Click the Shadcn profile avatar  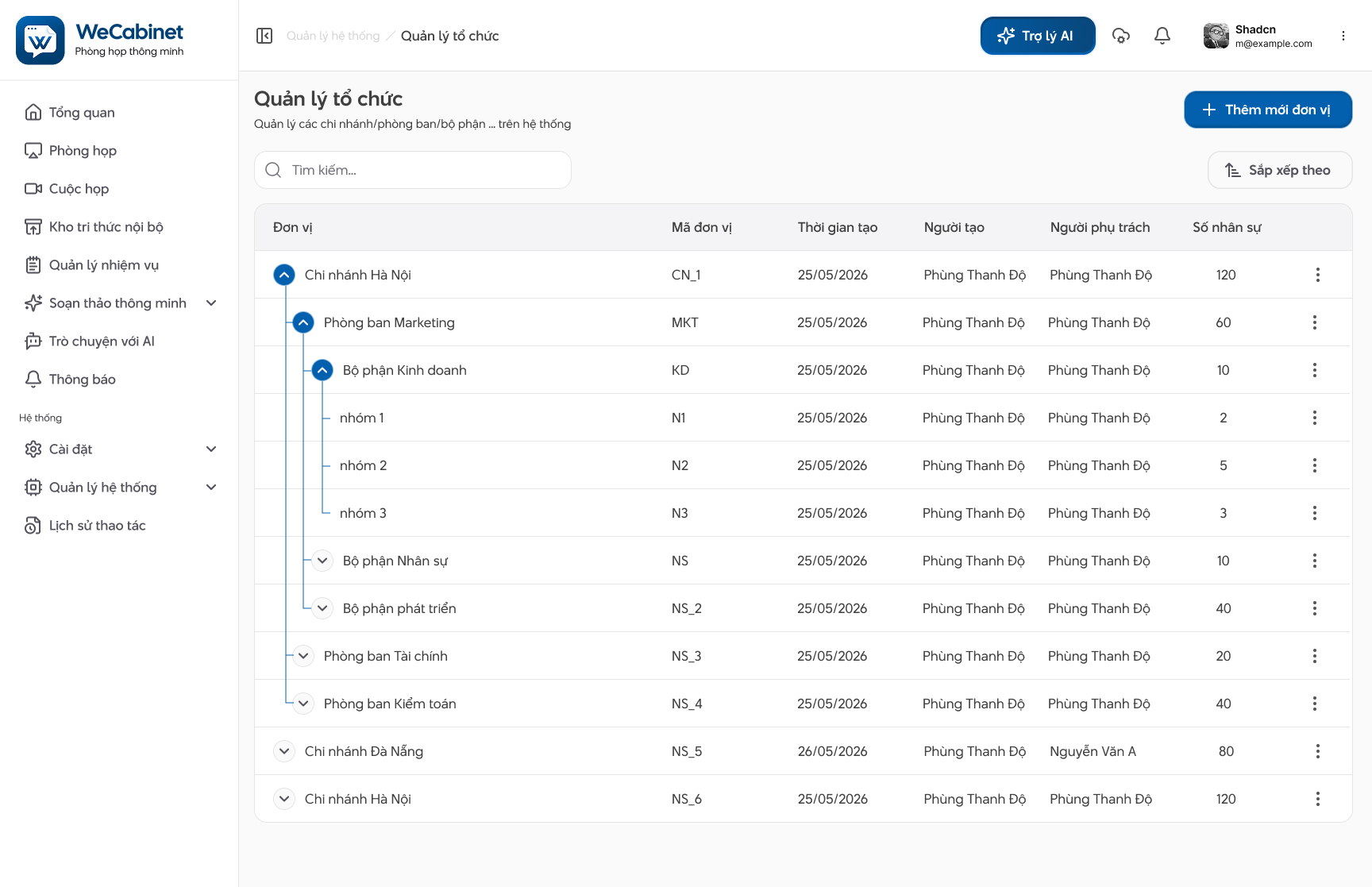[x=1216, y=36]
